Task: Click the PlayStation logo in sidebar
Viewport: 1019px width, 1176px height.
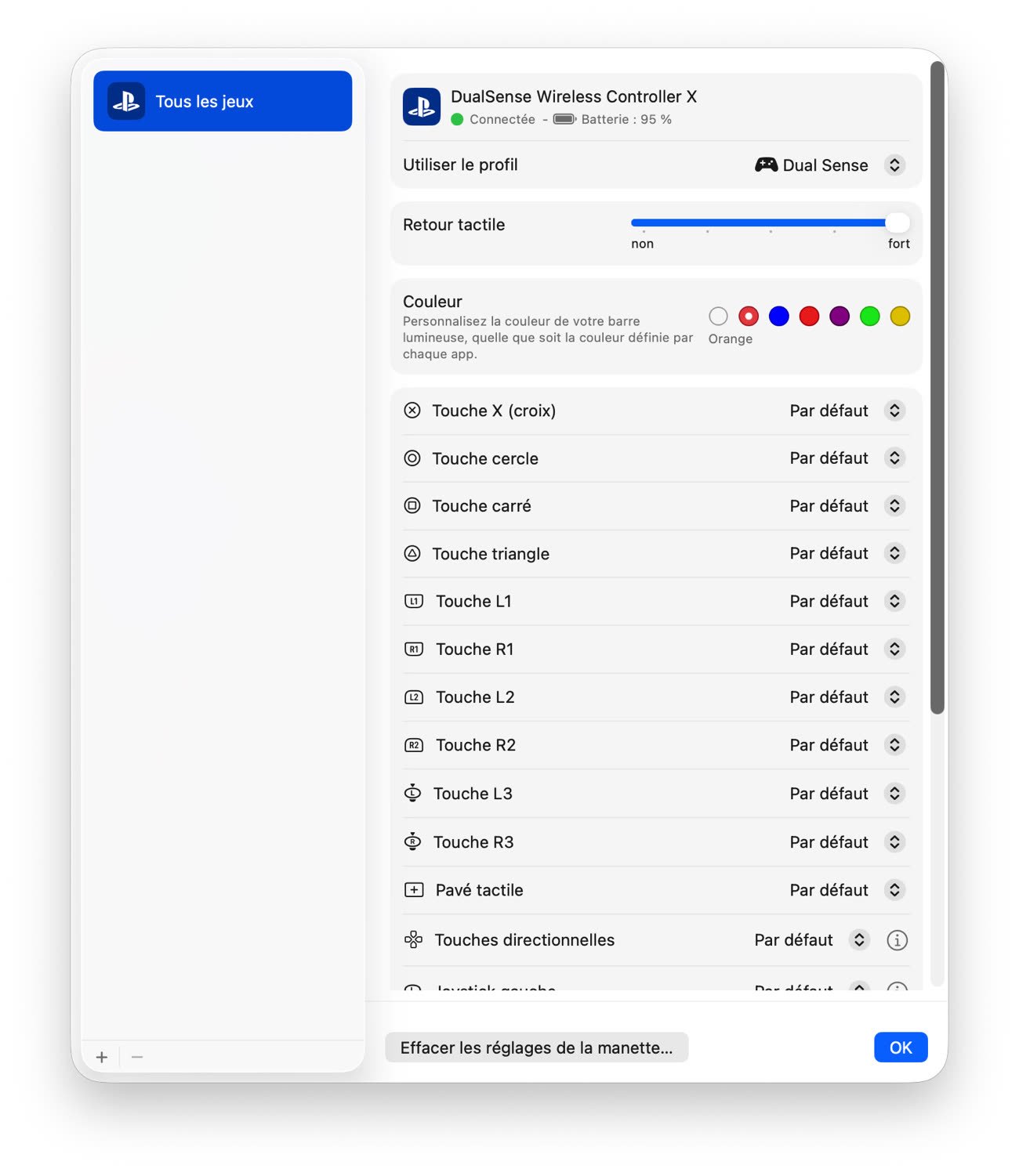Action: [126, 101]
